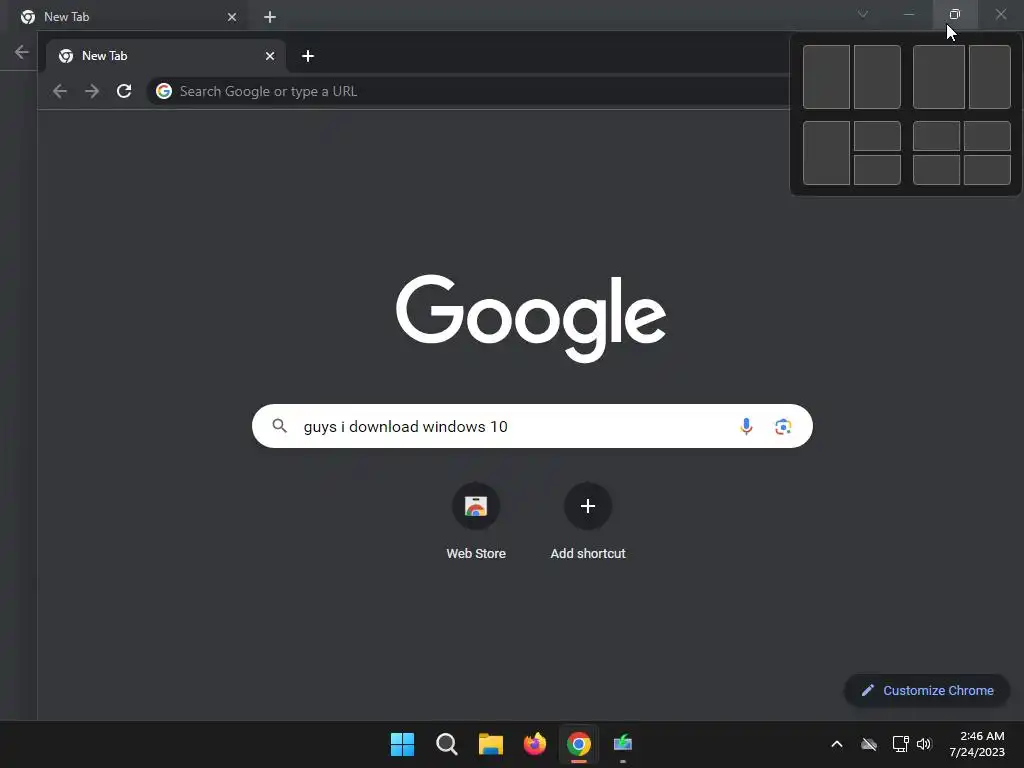This screenshot has width=1024, height=768.
Task: Click the magnifier icon in search box
Action: pyautogui.click(x=280, y=426)
